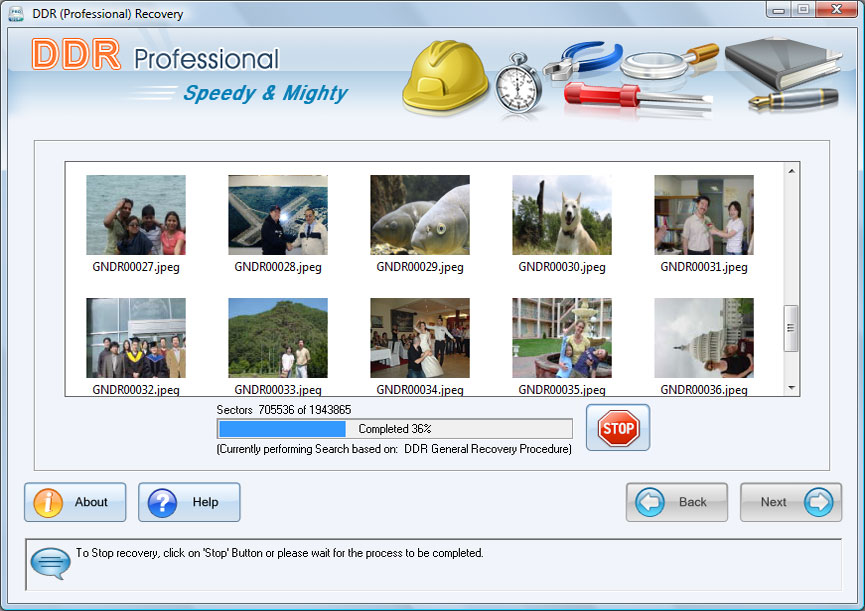This screenshot has width=865, height=611.
Task: Click the red STOP sign button
Action: (x=618, y=428)
